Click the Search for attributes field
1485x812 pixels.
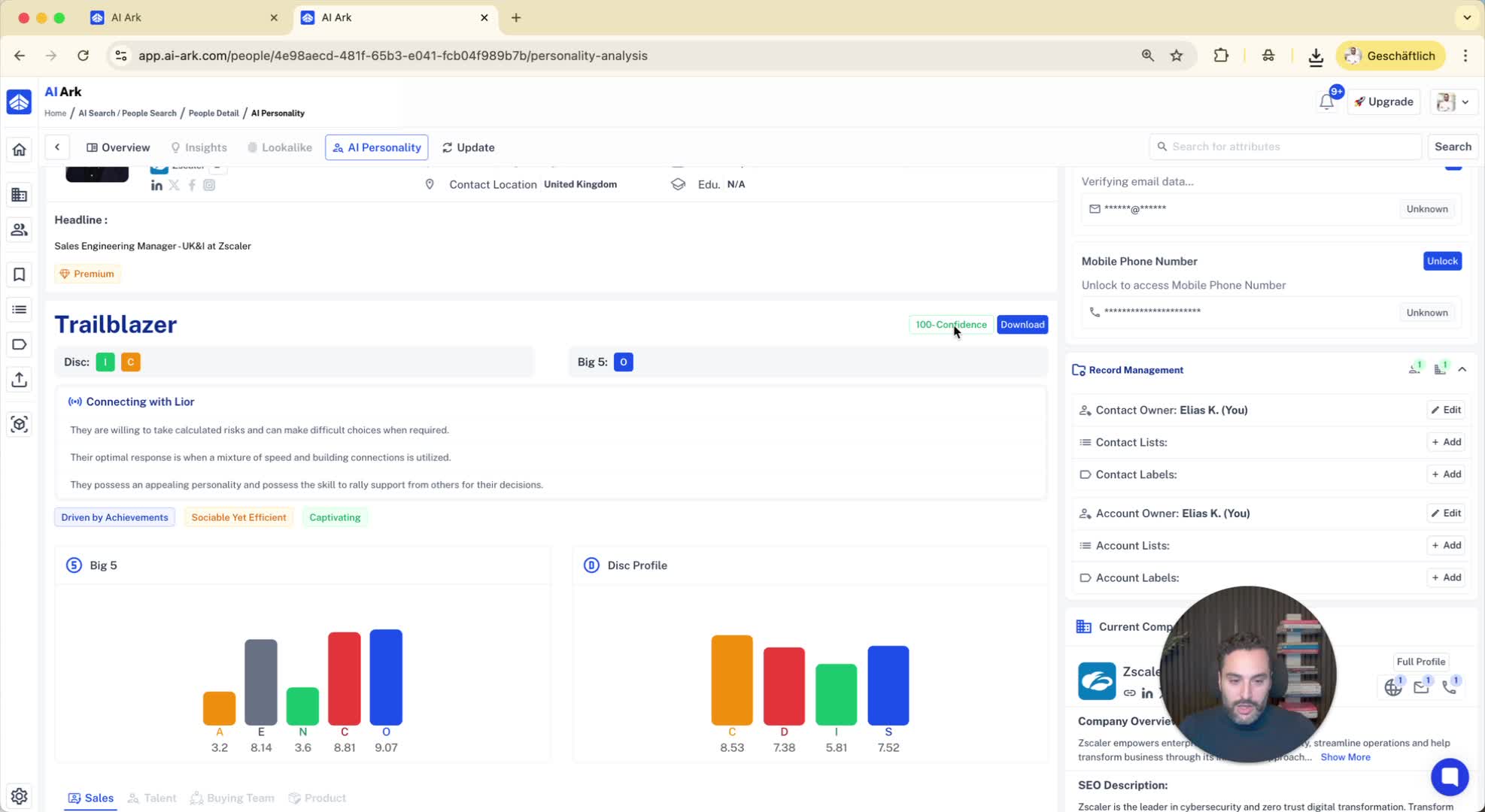coord(1284,147)
